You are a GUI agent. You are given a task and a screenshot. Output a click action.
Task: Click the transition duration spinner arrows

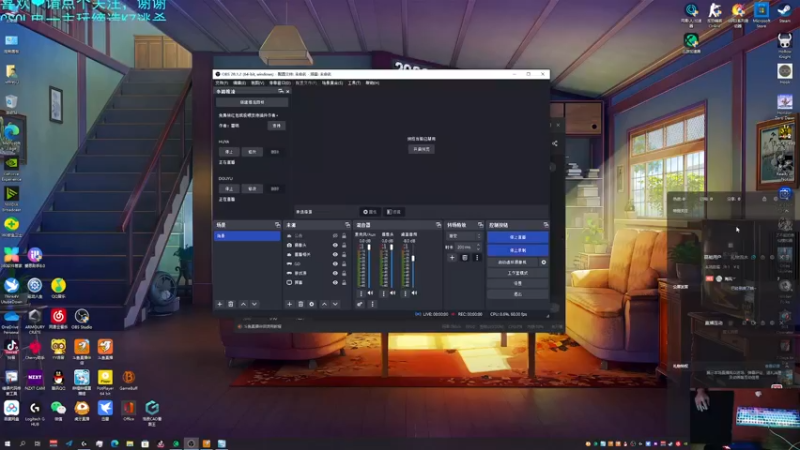478,247
